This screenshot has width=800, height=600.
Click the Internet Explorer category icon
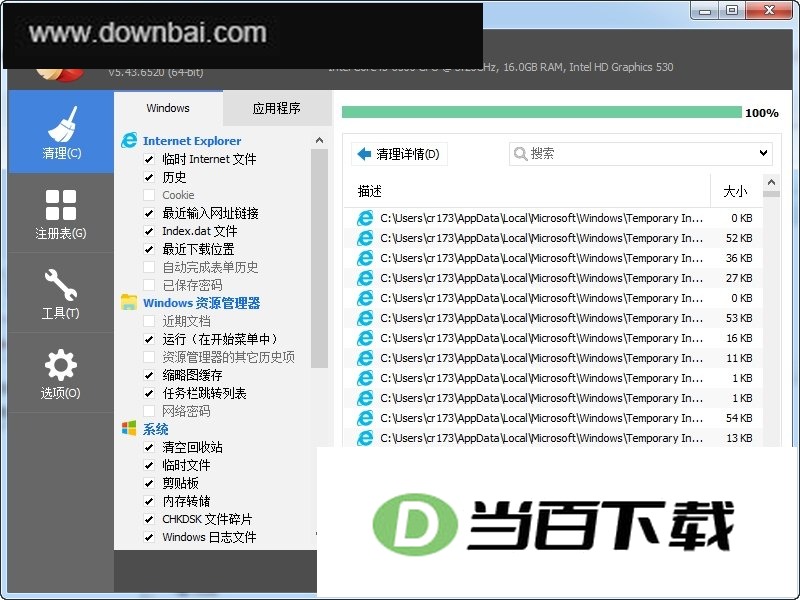(x=129, y=140)
